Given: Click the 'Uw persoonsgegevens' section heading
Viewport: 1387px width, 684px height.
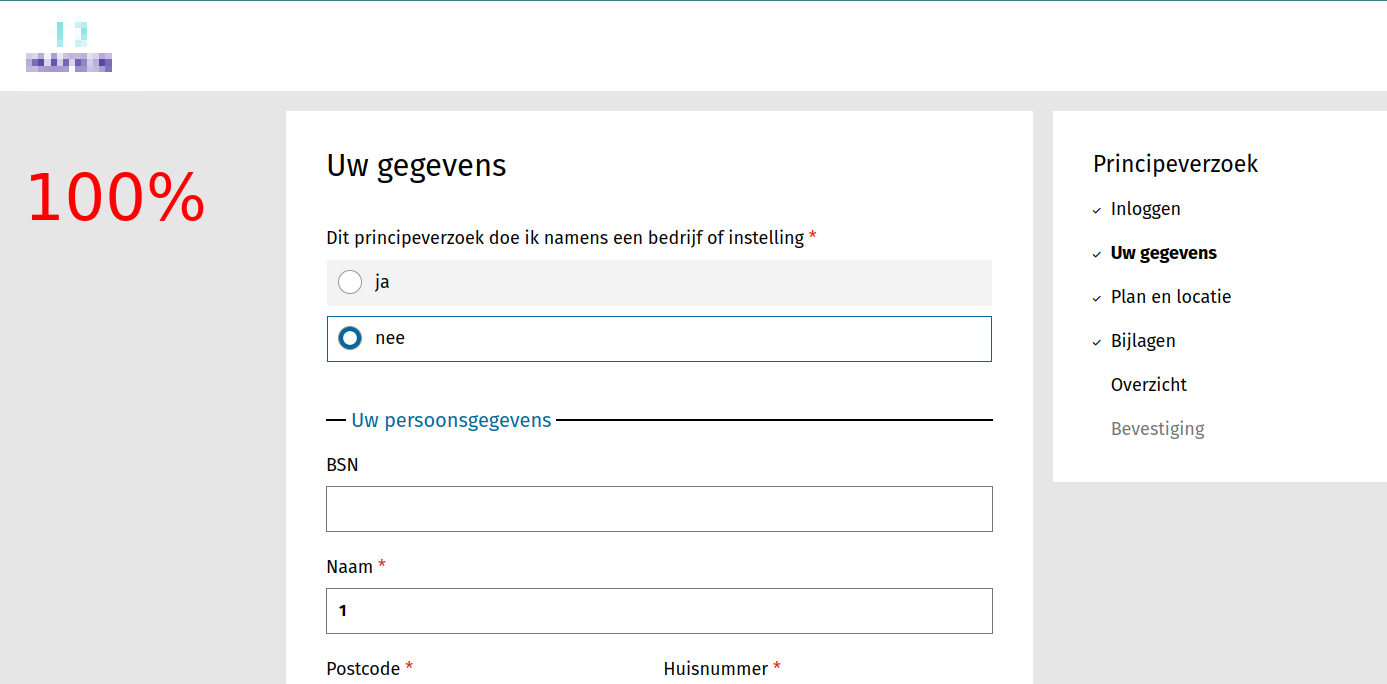Looking at the screenshot, I should coord(451,420).
